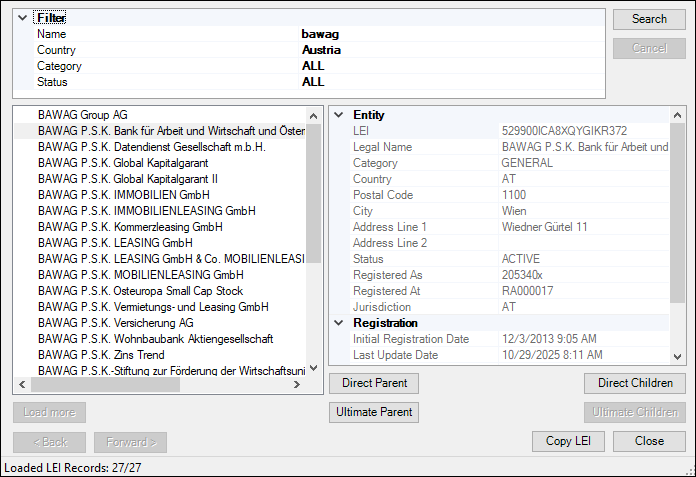This screenshot has height=477, width=696.
Task: Click the Address Line 2 row label
Action: [390, 243]
